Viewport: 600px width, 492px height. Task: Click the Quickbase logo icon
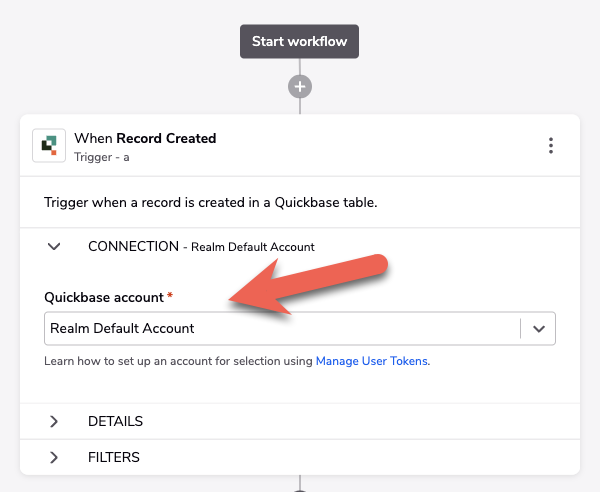tap(49, 145)
